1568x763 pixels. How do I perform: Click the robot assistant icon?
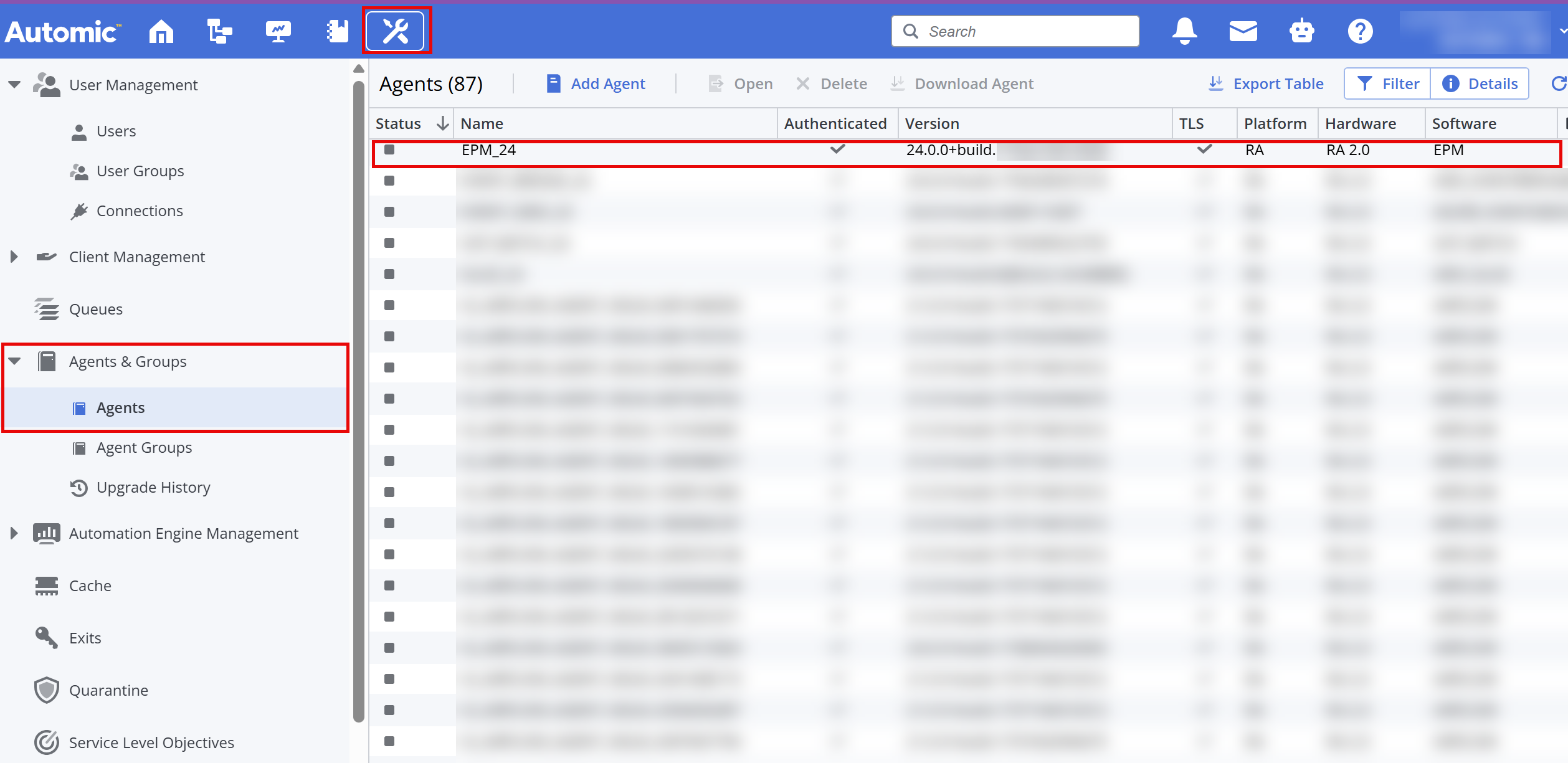coord(1301,31)
